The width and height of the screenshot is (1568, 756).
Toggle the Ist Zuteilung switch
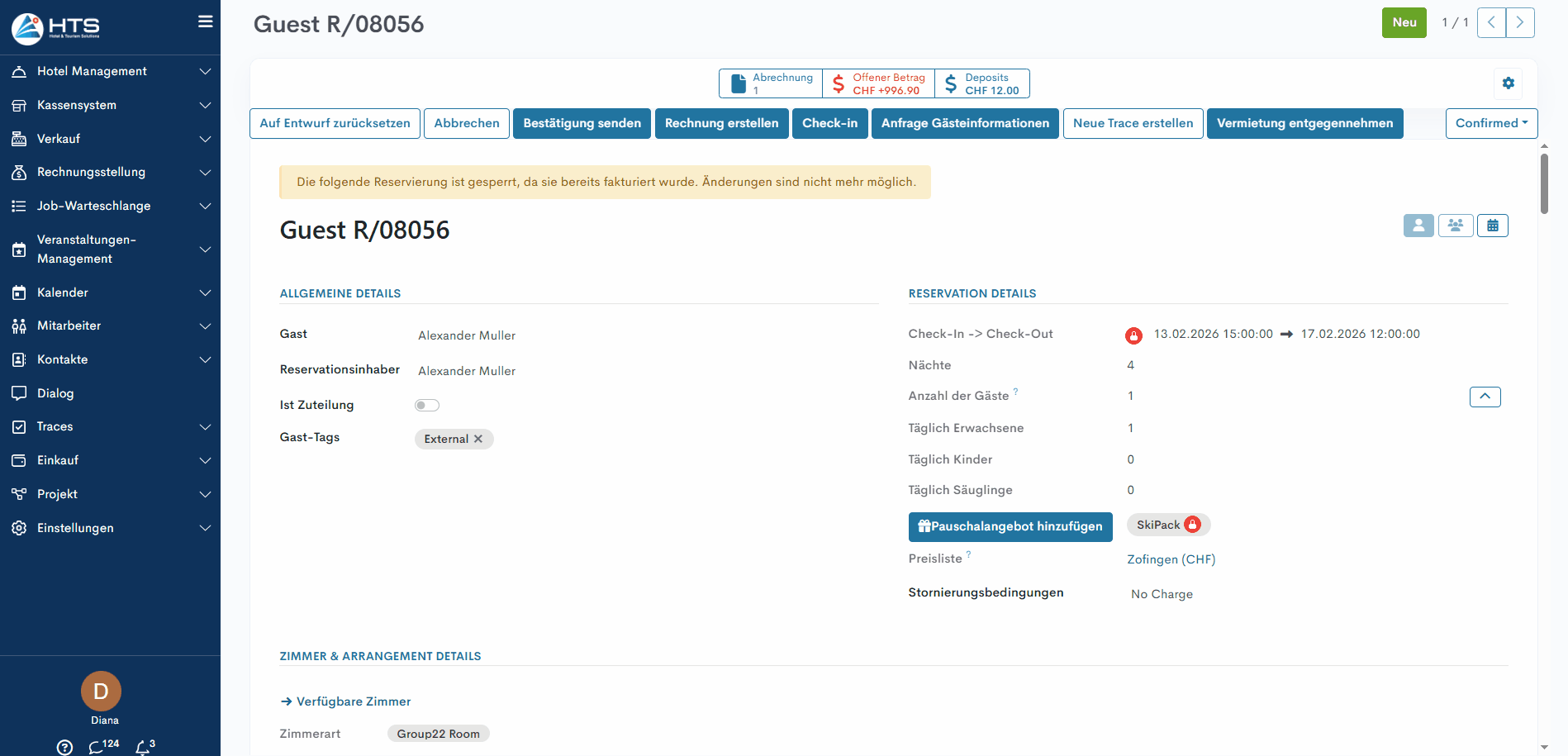tap(427, 406)
